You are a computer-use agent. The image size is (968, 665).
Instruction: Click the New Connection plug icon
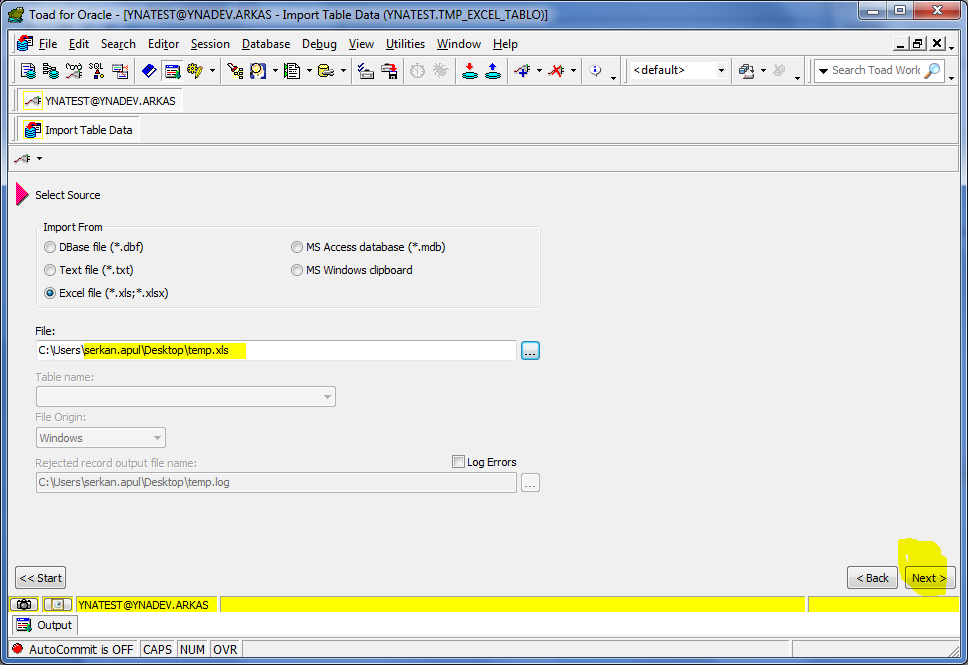(x=522, y=71)
